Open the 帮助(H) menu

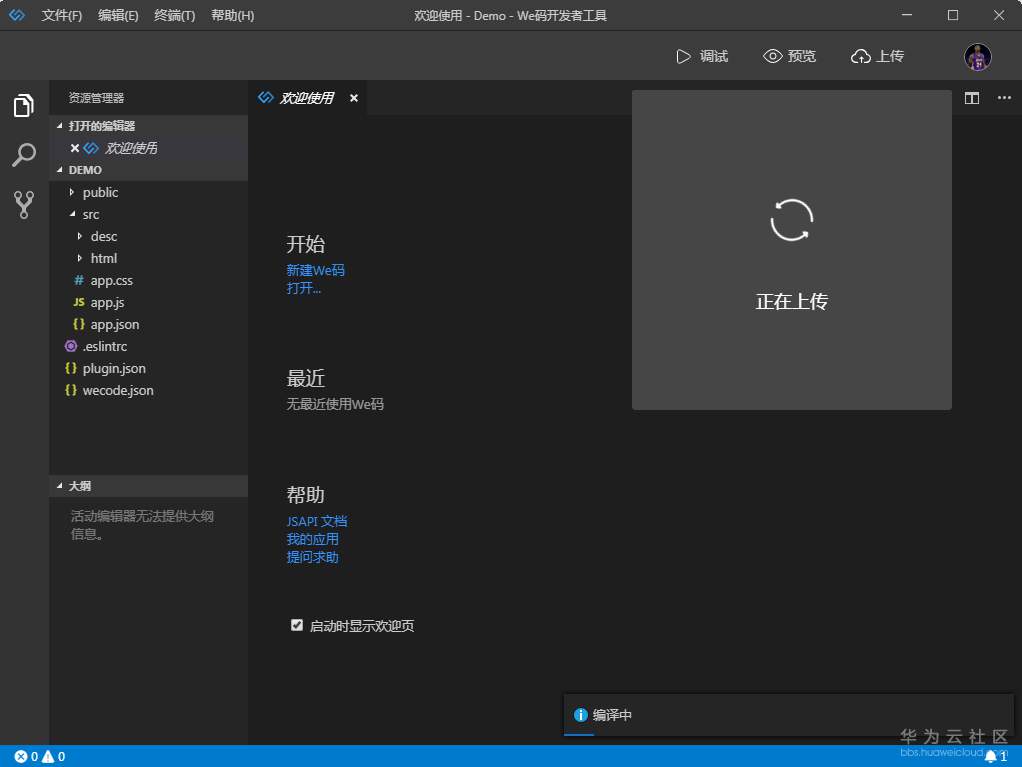(x=233, y=15)
